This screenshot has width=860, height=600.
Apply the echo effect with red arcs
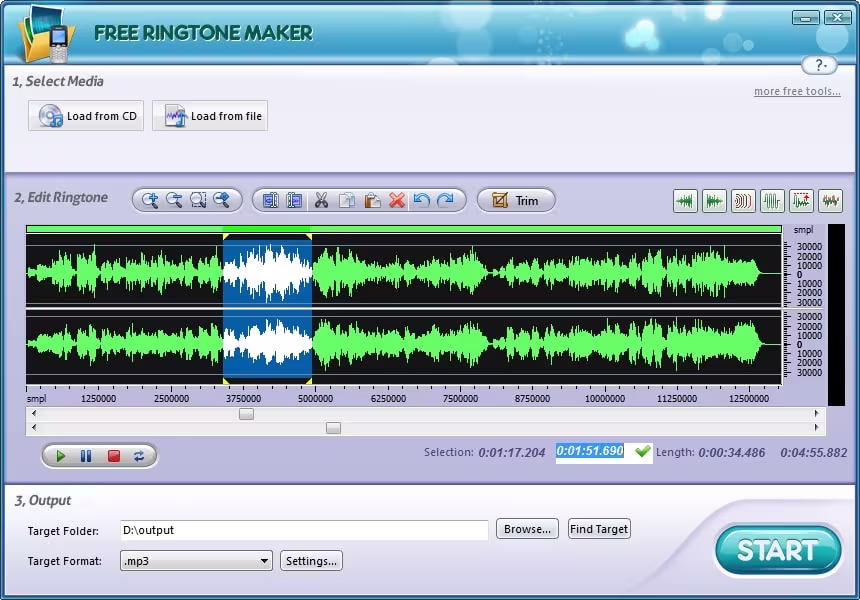click(x=743, y=201)
